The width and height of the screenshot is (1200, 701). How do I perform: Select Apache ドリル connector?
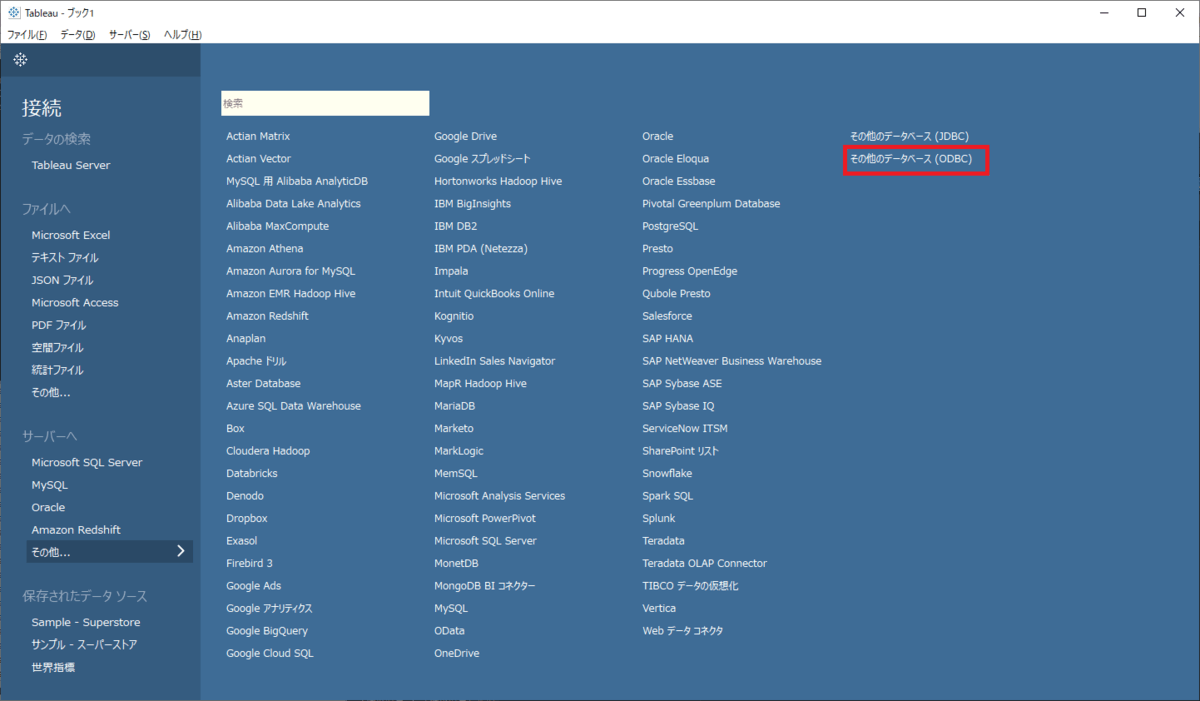[x=256, y=361]
